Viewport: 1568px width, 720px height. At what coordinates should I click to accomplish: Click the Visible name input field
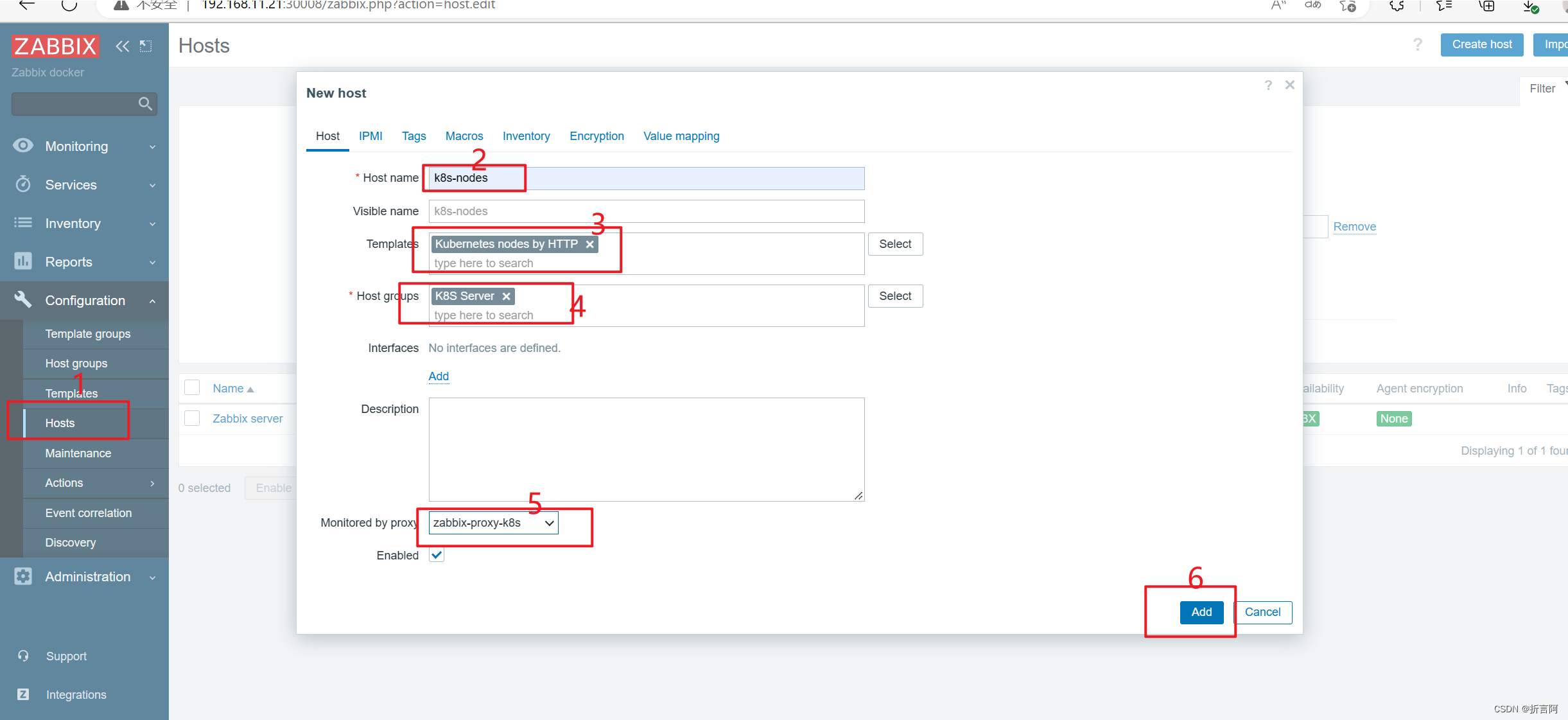click(x=647, y=211)
